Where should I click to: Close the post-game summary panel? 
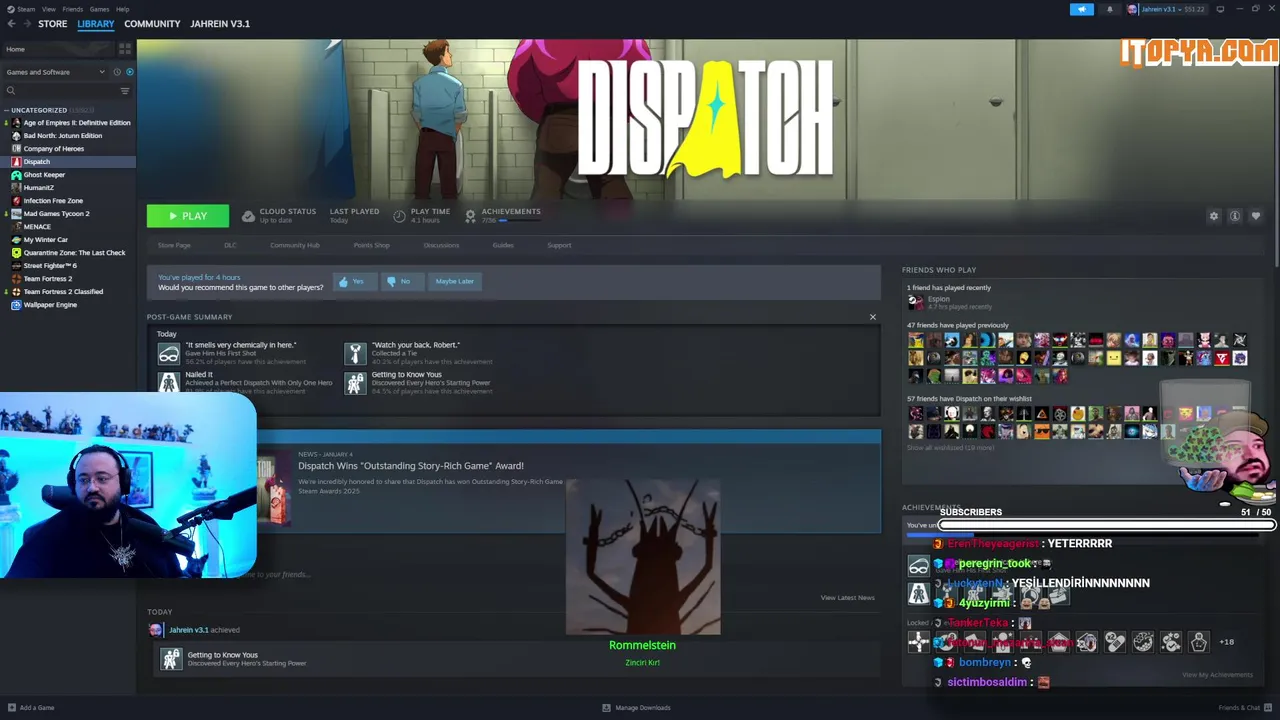click(872, 317)
